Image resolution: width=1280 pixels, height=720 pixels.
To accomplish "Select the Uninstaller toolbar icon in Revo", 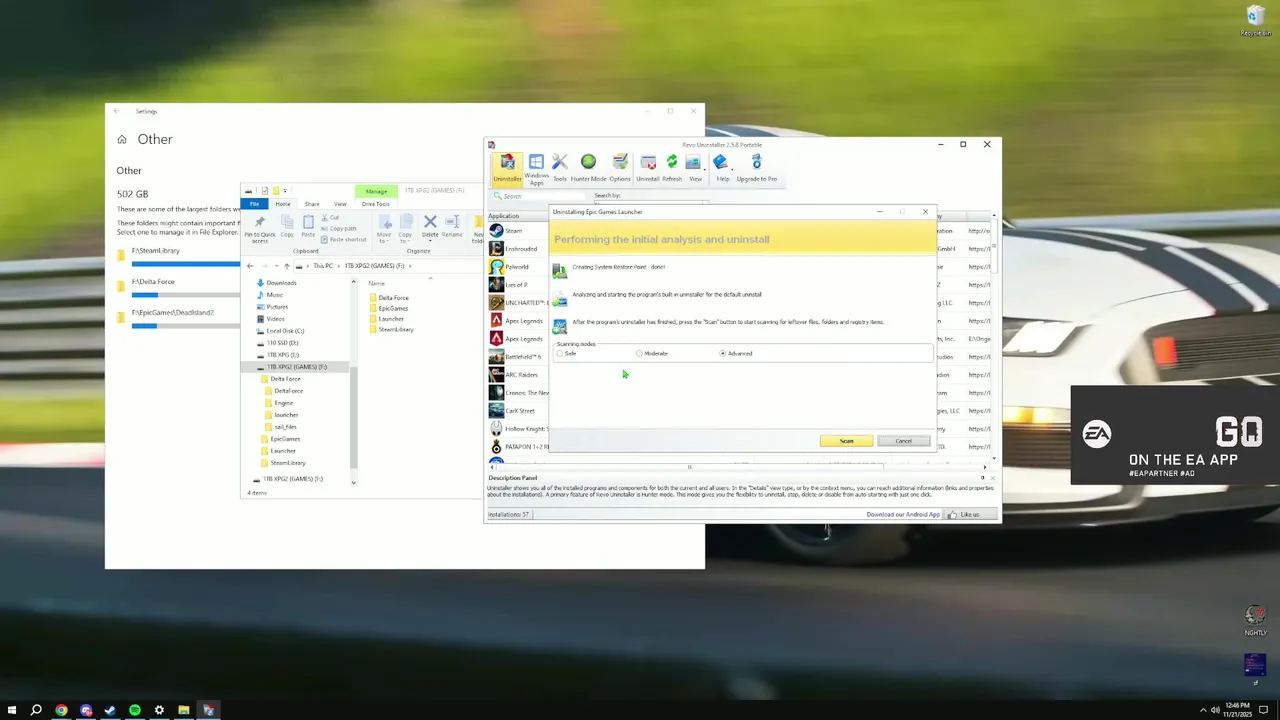I will pyautogui.click(x=507, y=168).
